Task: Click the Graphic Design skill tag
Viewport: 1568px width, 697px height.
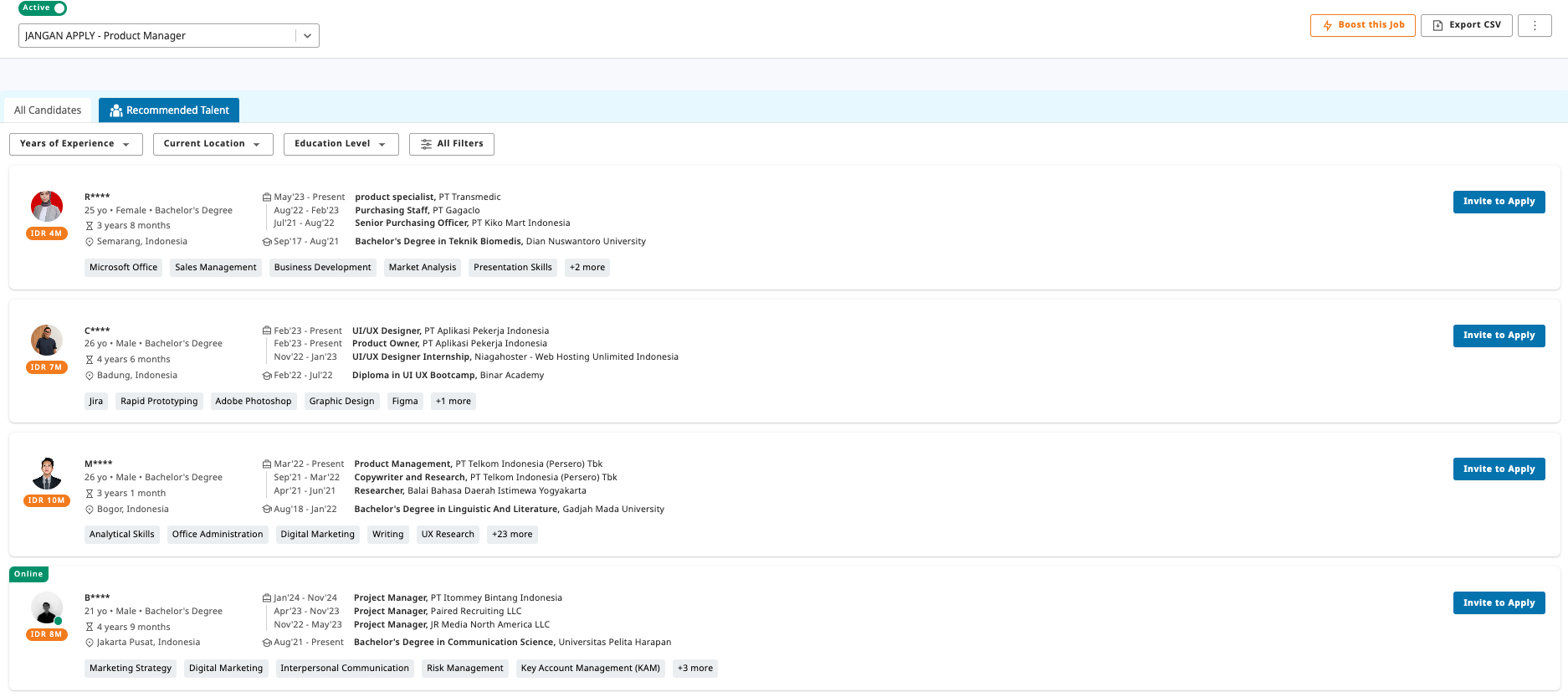Action: coord(342,402)
